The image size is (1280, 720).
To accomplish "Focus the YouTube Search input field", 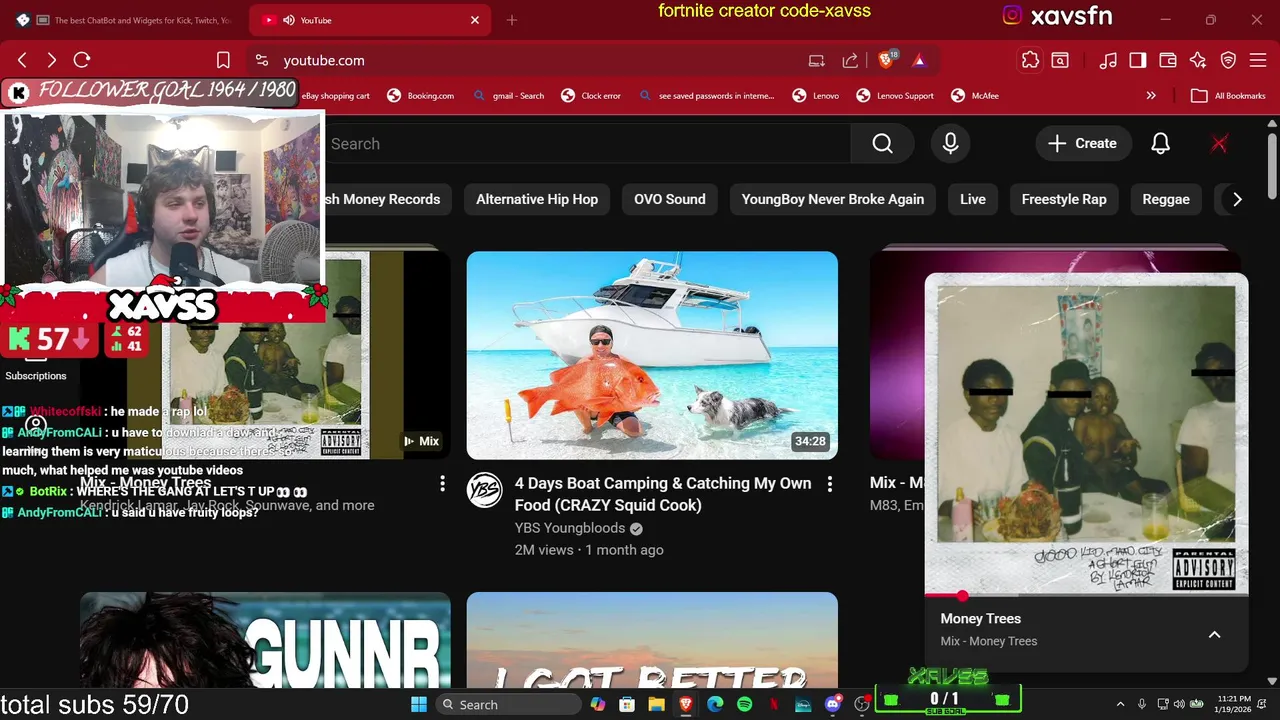I will point(588,144).
